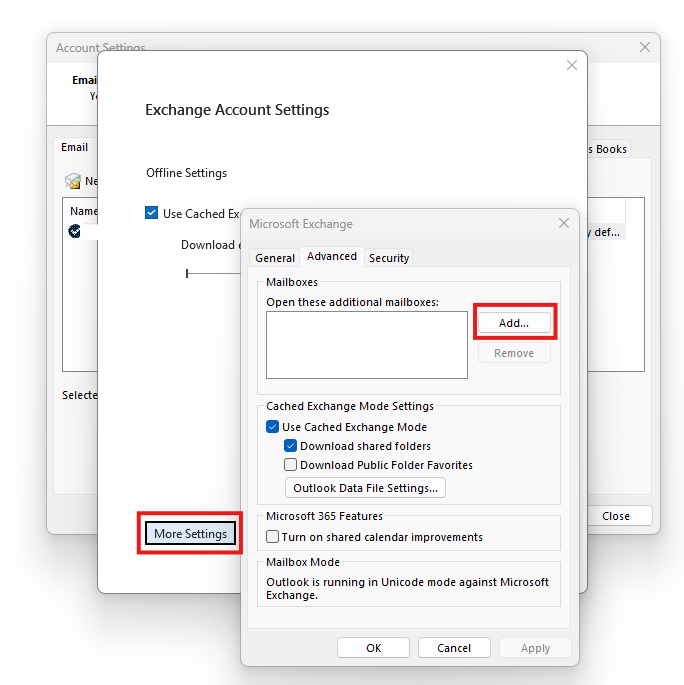Click Add... to add a mailbox
This screenshot has width=684, height=685.
[x=514, y=323]
